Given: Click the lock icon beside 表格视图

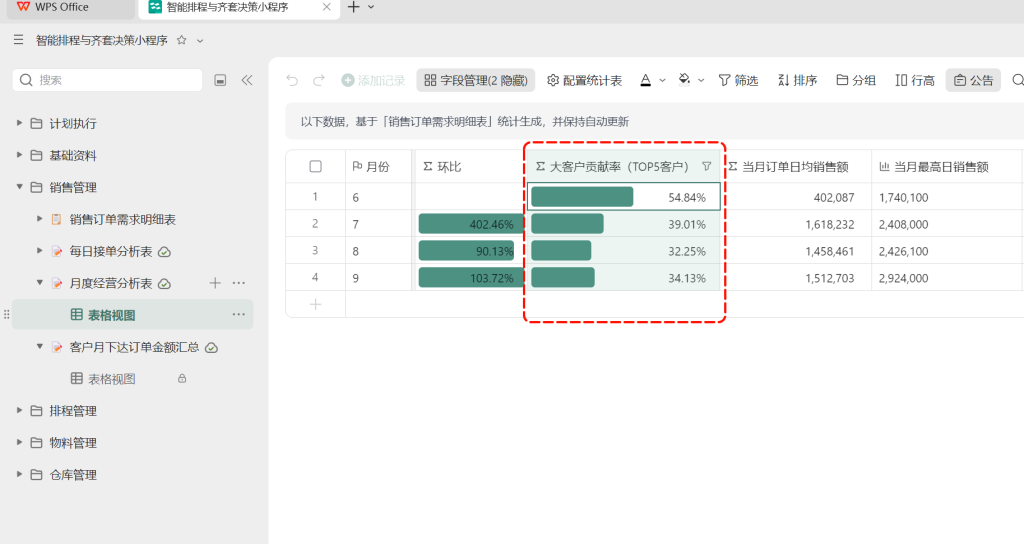Looking at the screenshot, I should pyautogui.click(x=182, y=378).
